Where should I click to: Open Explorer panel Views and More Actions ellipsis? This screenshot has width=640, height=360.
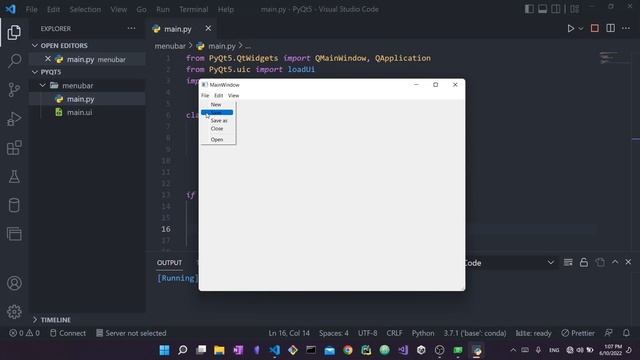coord(131,28)
